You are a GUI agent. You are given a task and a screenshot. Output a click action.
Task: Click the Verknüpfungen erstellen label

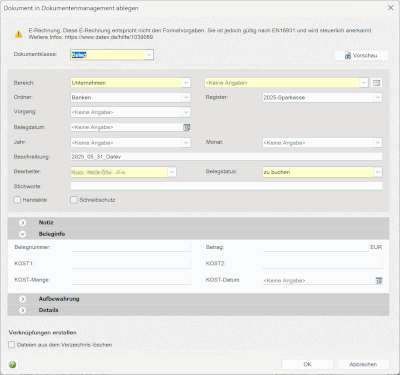42,333
